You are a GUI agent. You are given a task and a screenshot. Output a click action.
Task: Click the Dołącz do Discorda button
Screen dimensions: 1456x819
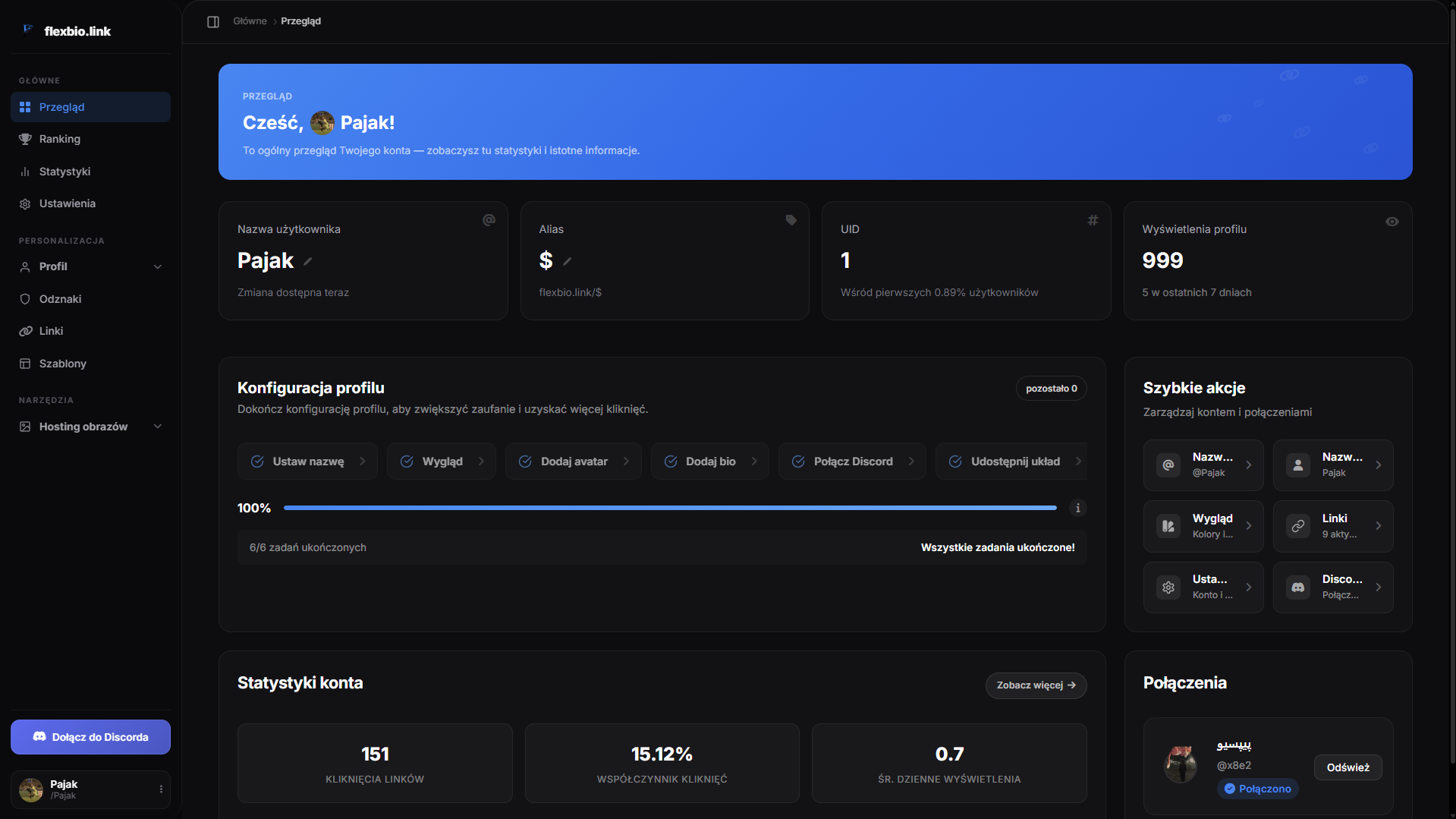(90, 737)
